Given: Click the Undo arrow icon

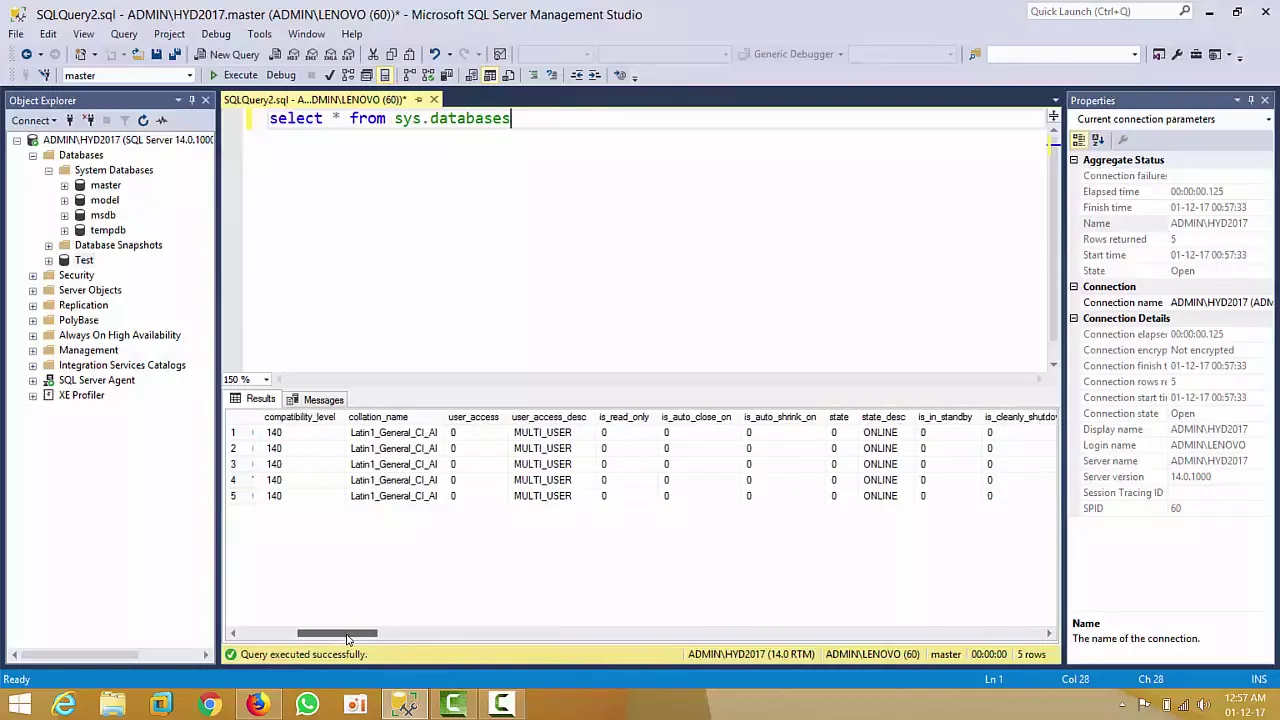Looking at the screenshot, I should [434, 54].
